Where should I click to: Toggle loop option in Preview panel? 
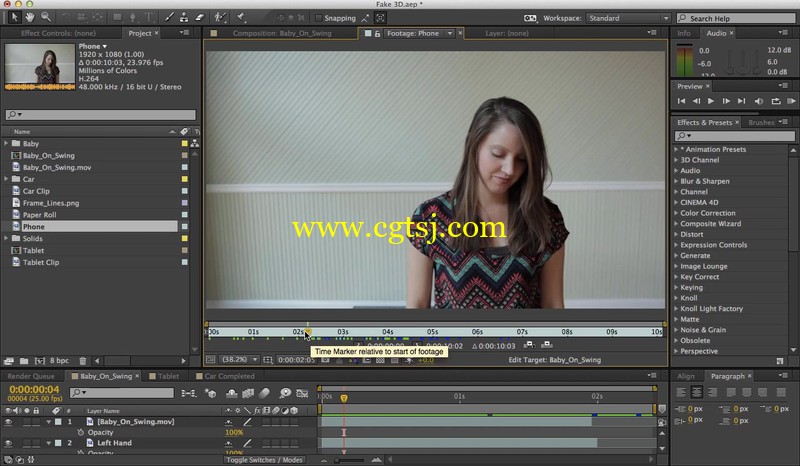776,101
